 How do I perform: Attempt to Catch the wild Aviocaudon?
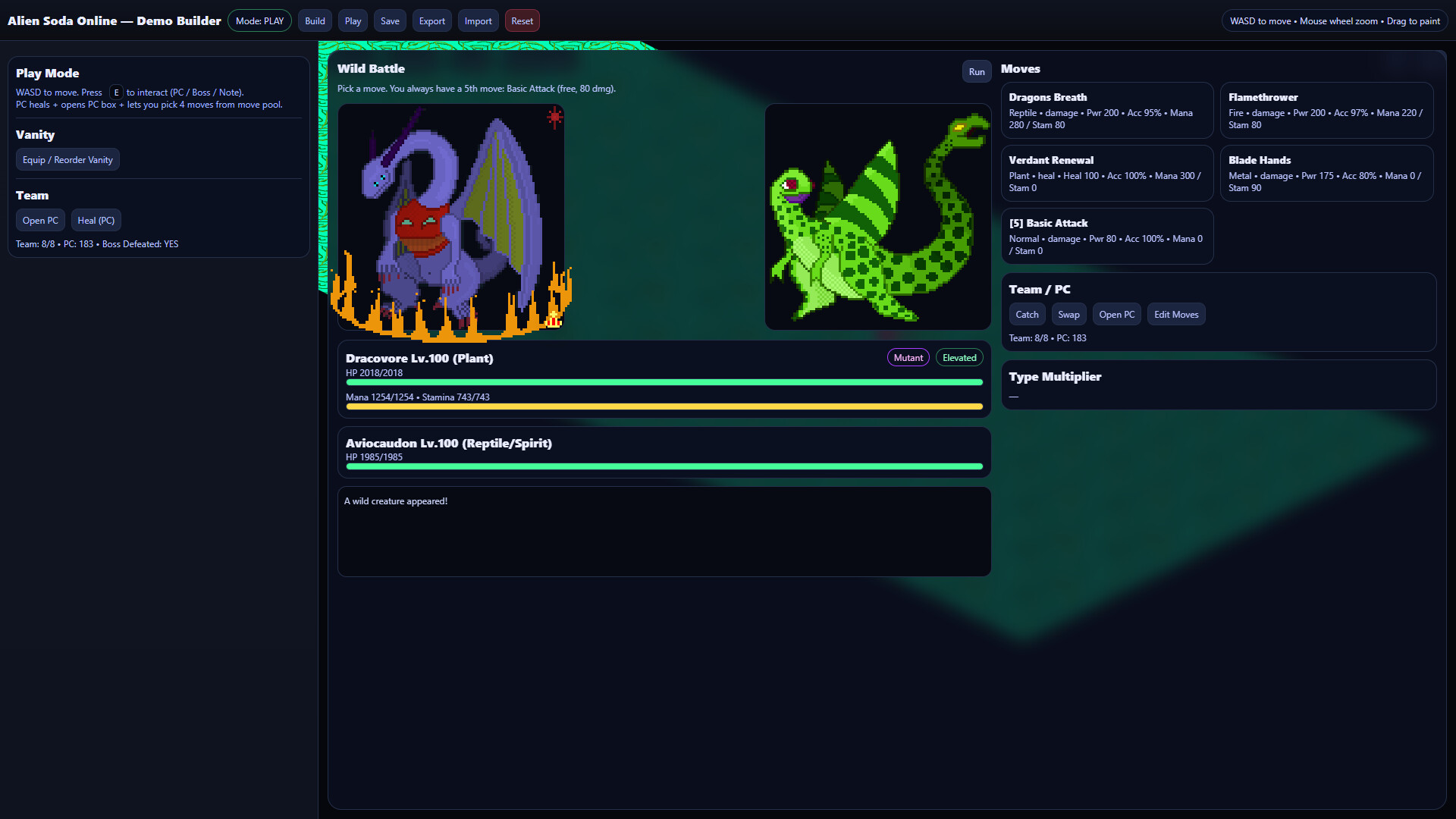1027,314
